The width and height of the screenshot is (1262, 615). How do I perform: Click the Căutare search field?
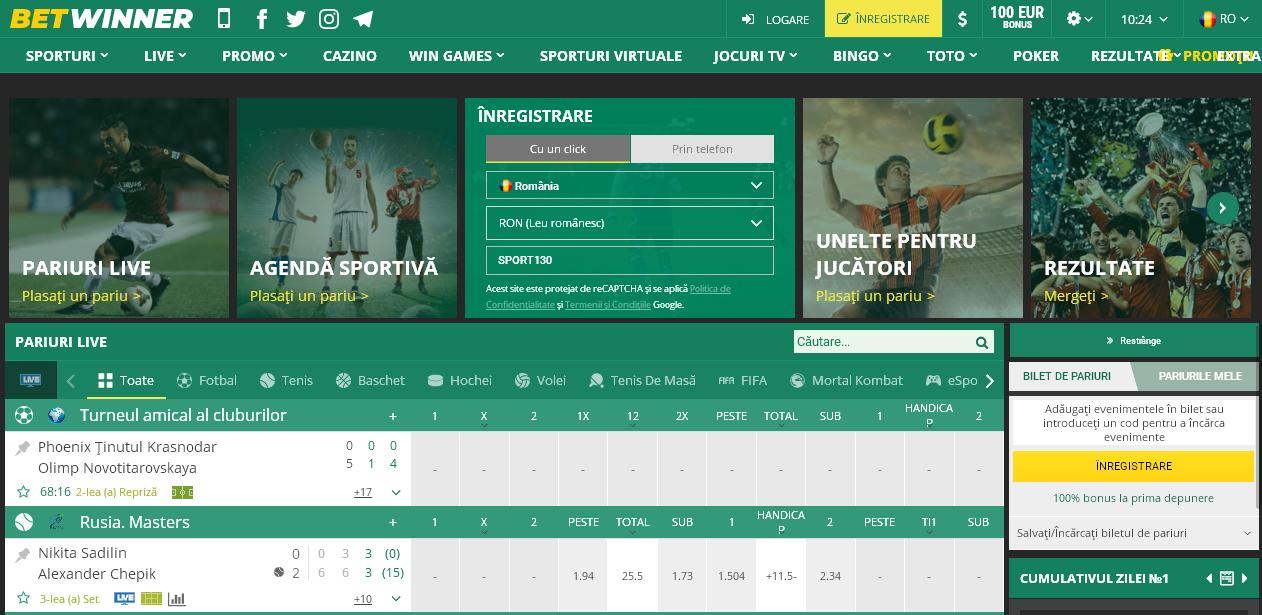point(884,342)
